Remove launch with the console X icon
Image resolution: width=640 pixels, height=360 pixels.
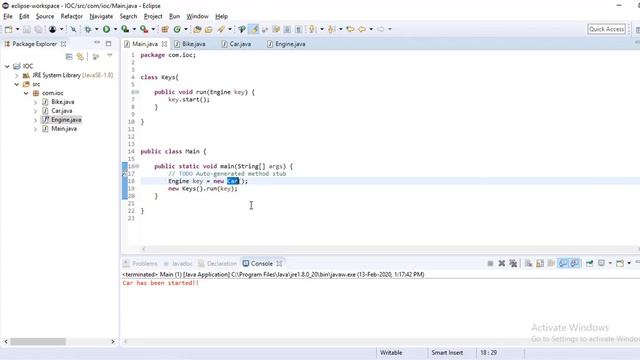coord(502,264)
